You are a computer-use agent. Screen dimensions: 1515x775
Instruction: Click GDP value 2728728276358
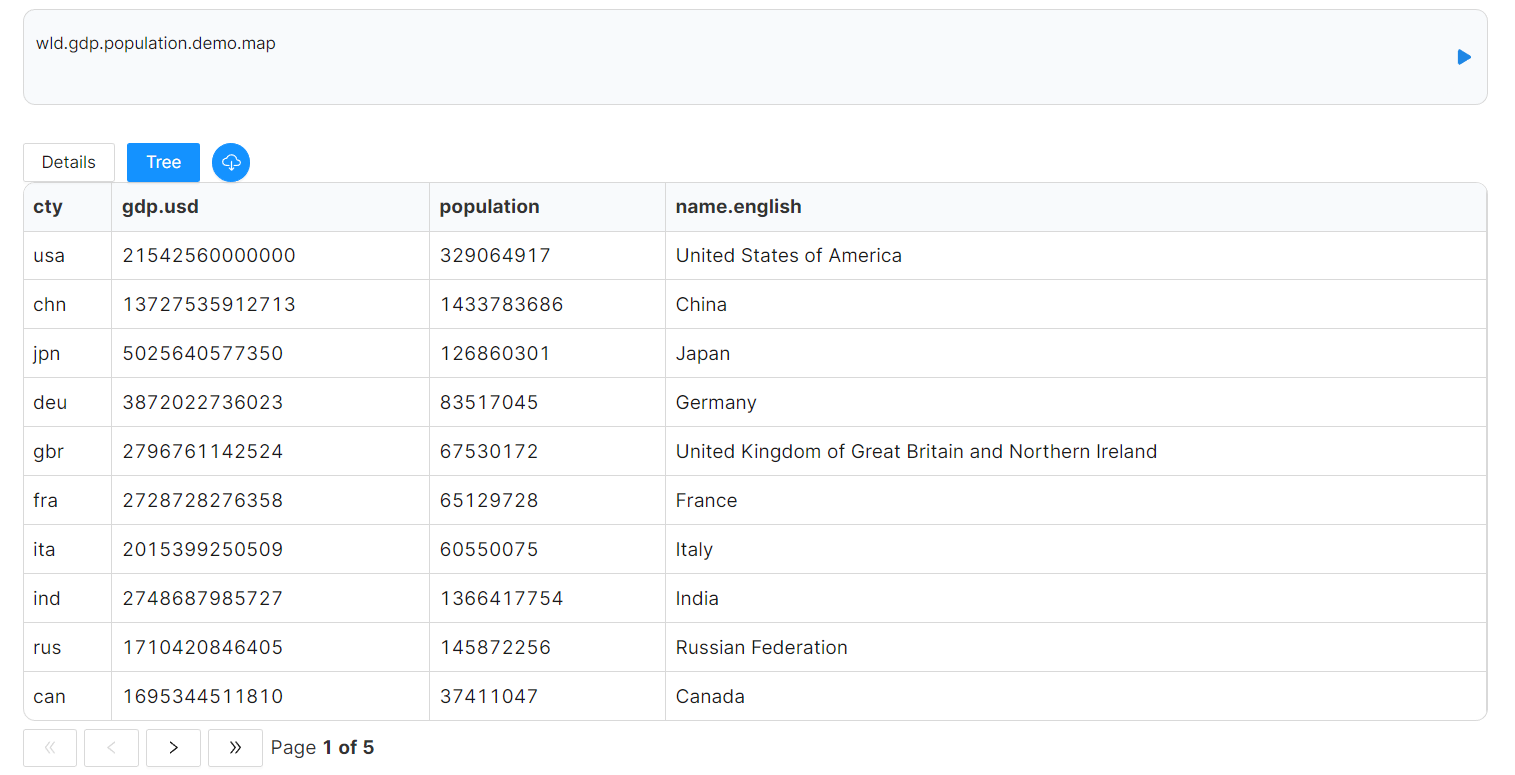click(x=203, y=501)
